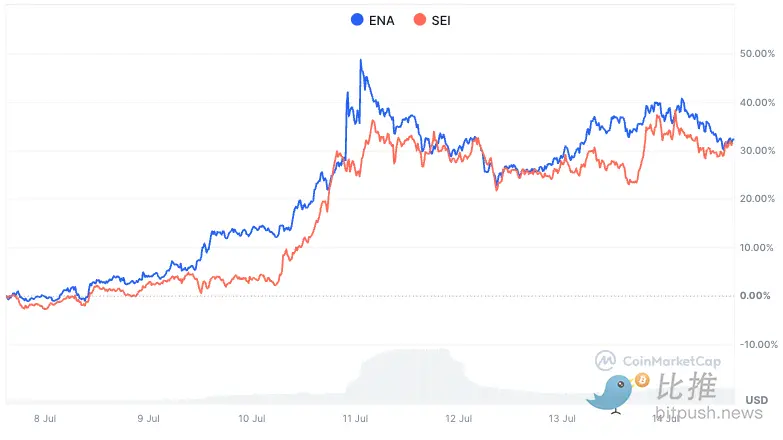Click the blue bird bitpush logo

point(610,393)
